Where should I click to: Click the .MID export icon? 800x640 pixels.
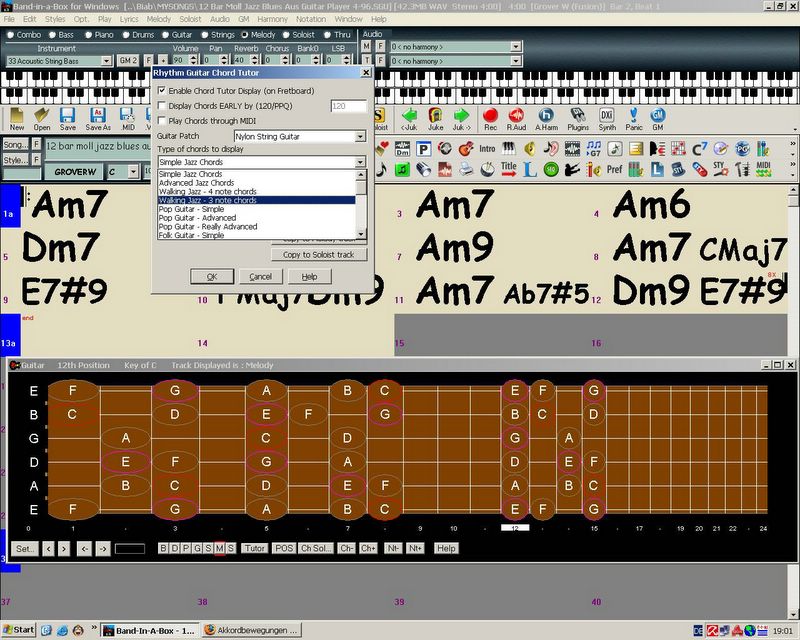click(x=128, y=119)
